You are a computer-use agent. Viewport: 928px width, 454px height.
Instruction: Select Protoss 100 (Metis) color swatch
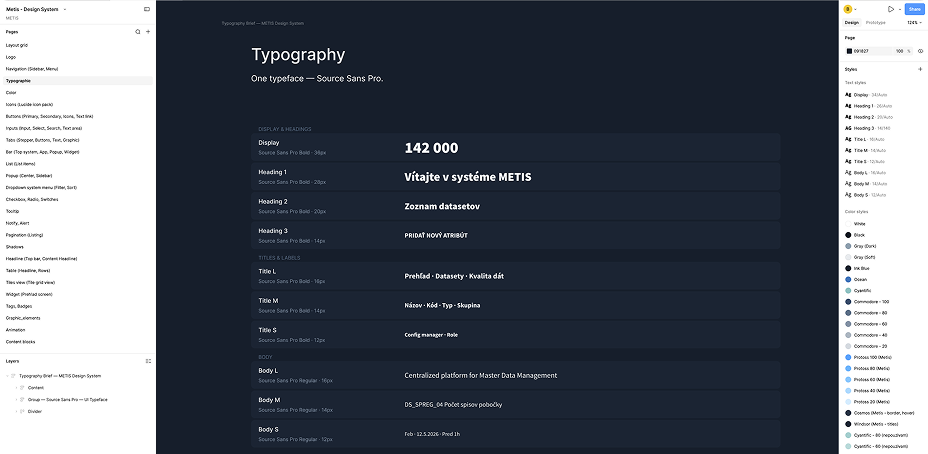point(848,358)
